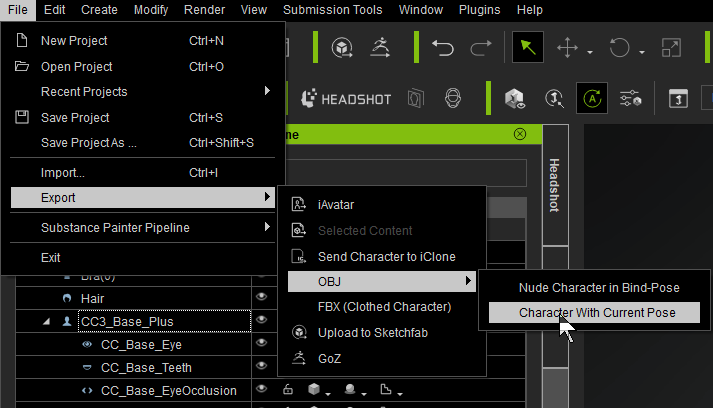This screenshot has height=408, width=713.
Task: Click the lock icon in CC_Base_EyeOcclusion row
Action: click(287, 389)
